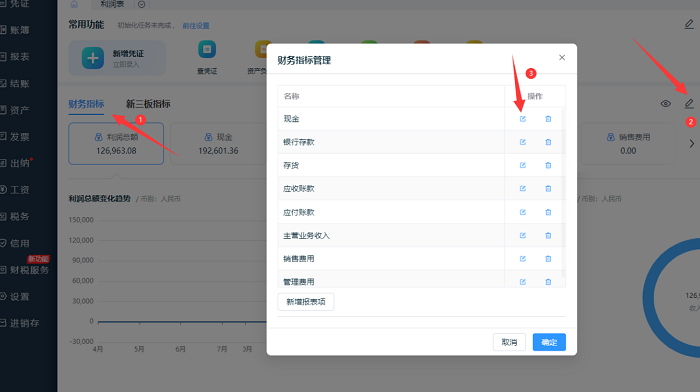This screenshot has width=700, height=392.
Task: Follow the 前往设置 link
Action: click(196, 26)
